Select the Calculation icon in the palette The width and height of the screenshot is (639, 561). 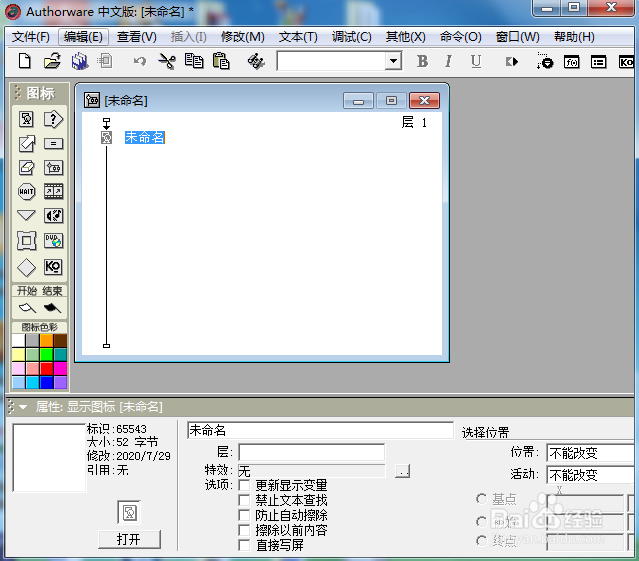53,143
